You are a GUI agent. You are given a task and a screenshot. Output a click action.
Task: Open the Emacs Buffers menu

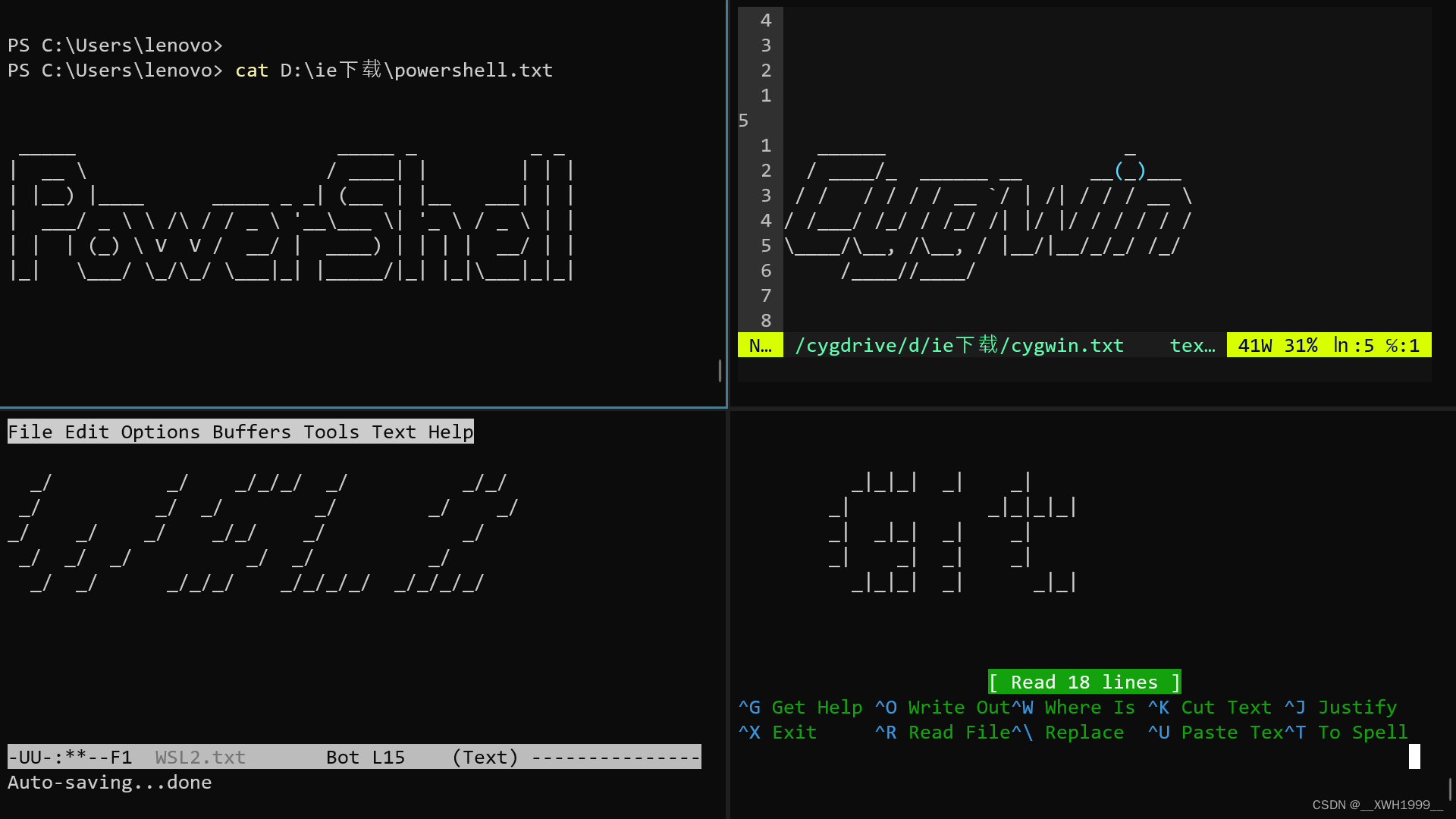252,431
